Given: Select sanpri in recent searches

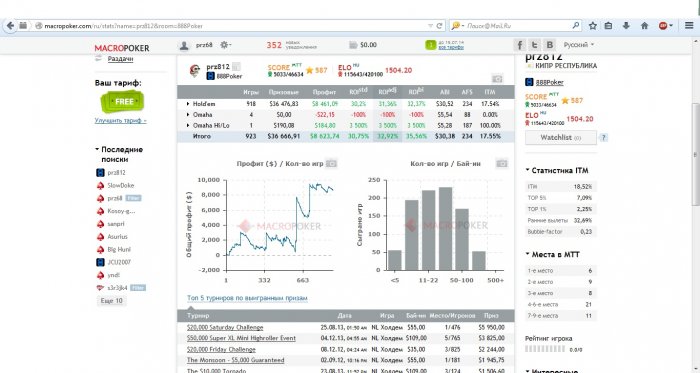Looking at the screenshot, I should [x=116, y=224].
